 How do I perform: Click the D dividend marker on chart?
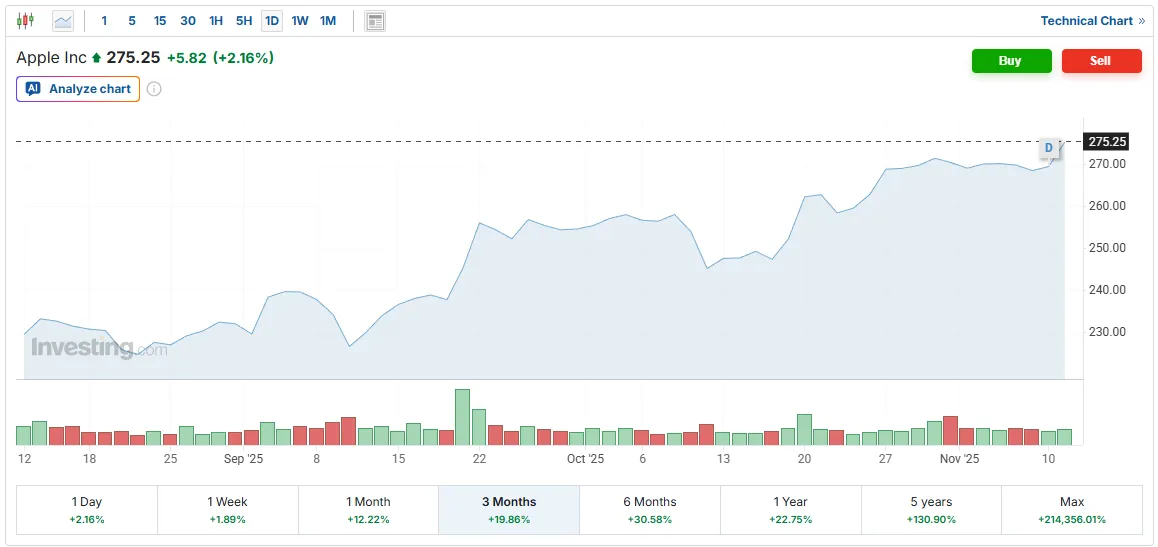(x=1048, y=148)
